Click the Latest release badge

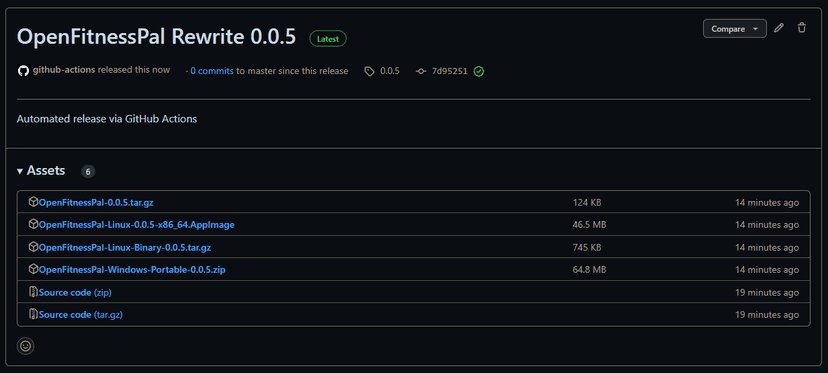(x=328, y=39)
